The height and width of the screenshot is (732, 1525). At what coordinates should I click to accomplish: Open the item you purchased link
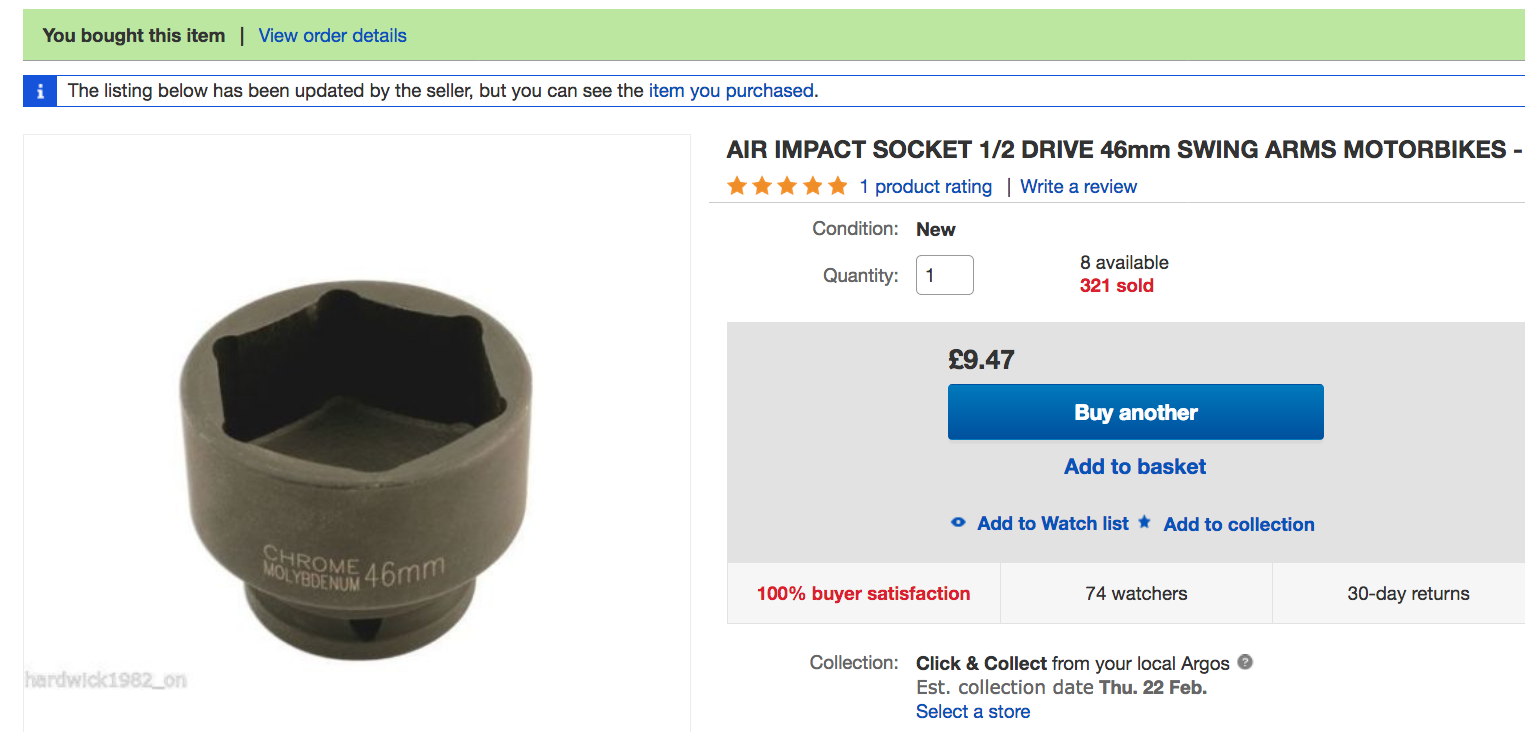point(731,91)
